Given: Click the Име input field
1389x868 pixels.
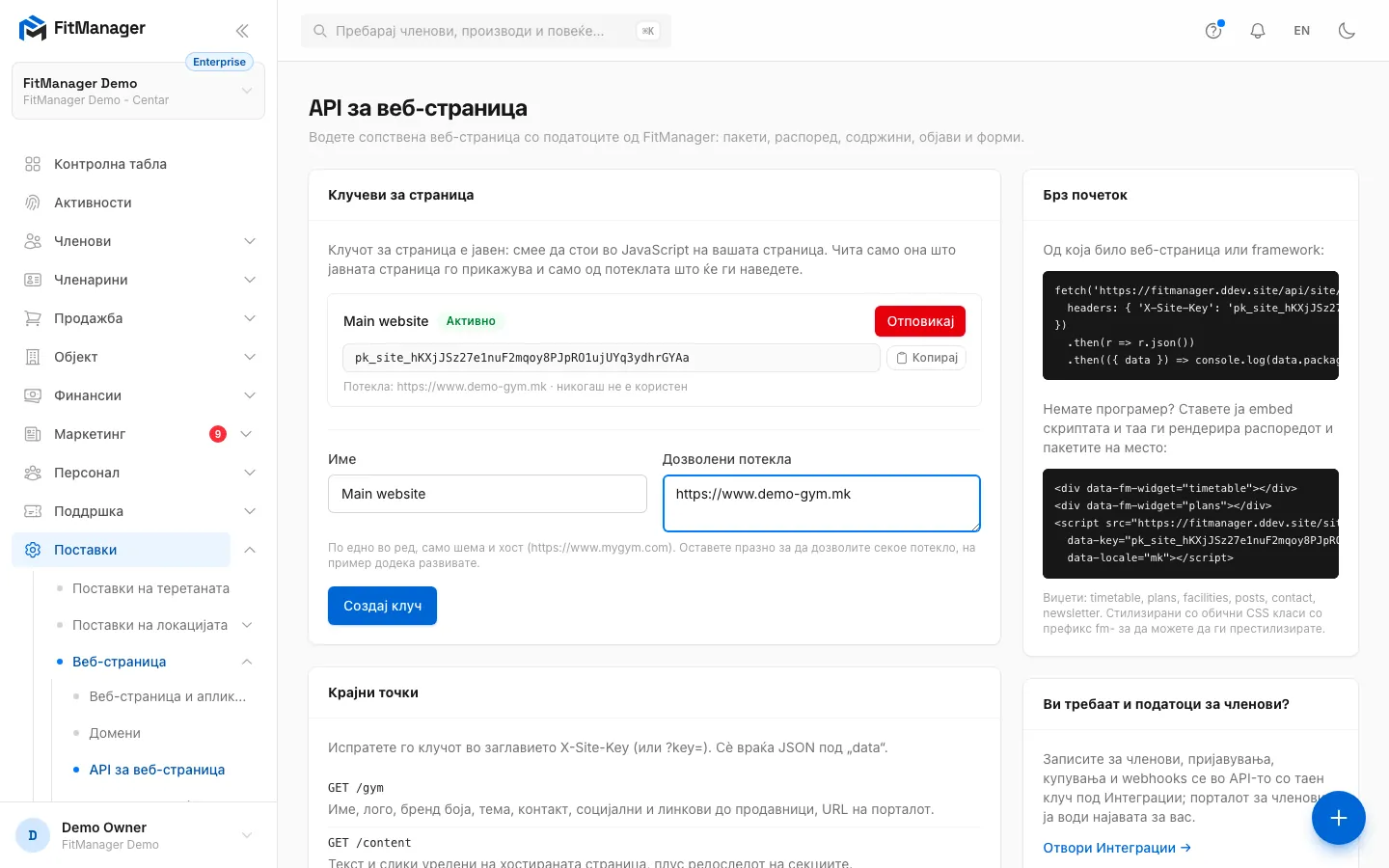Looking at the screenshot, I should pos(487,494).
